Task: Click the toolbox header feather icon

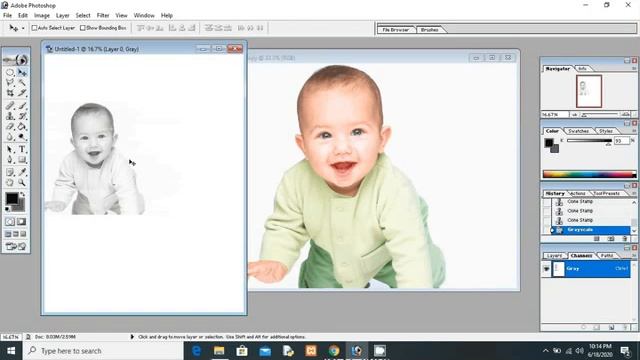Action: (x=16, y=60)
